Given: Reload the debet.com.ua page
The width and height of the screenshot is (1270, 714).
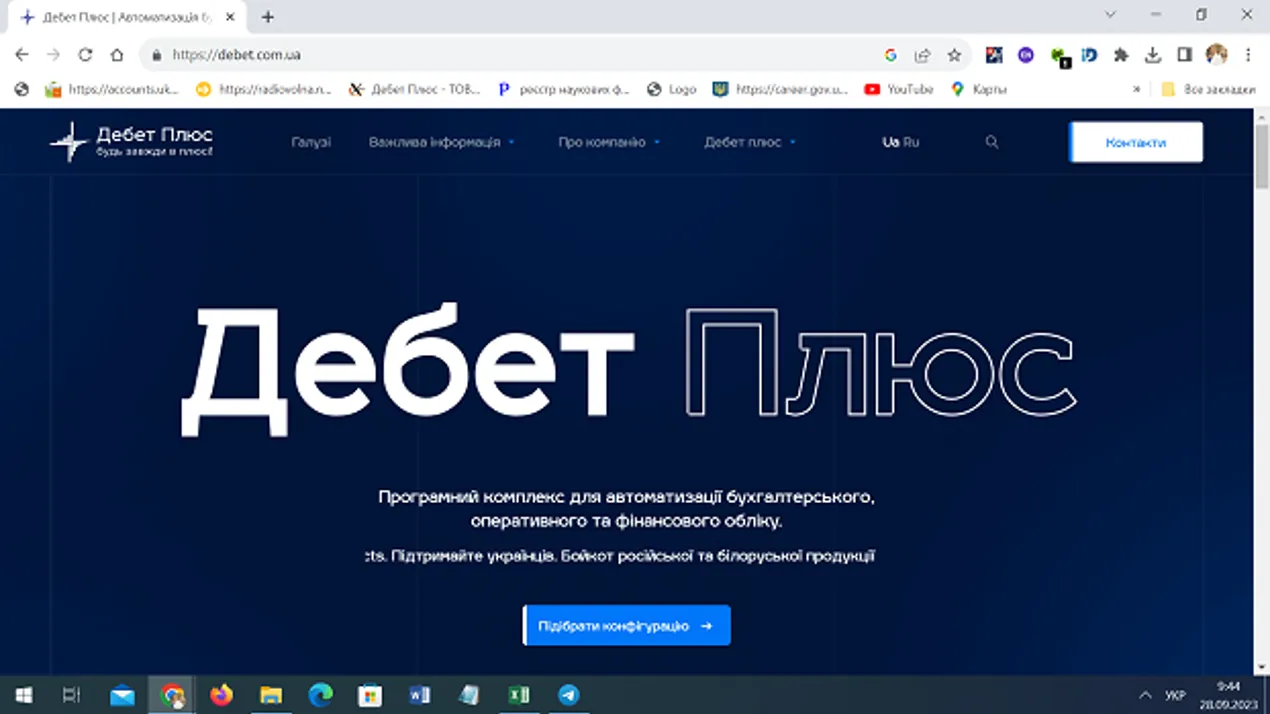Looking at the screenshot, I should [85, 55].
